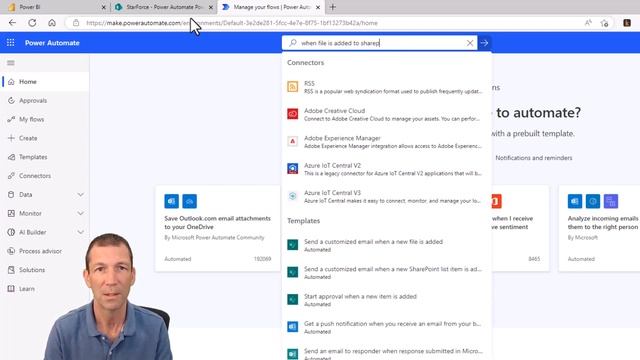Collapse the left navigation hamburger menu
Screen dimensions: 640x360
coord(11,63)
